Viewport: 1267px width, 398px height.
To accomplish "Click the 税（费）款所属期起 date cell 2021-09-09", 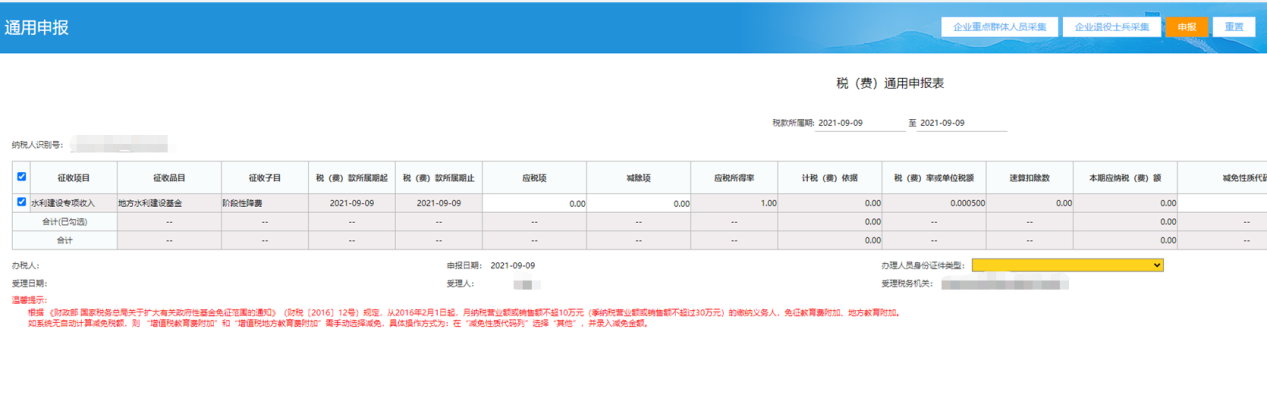I will [x=351, y=203].
